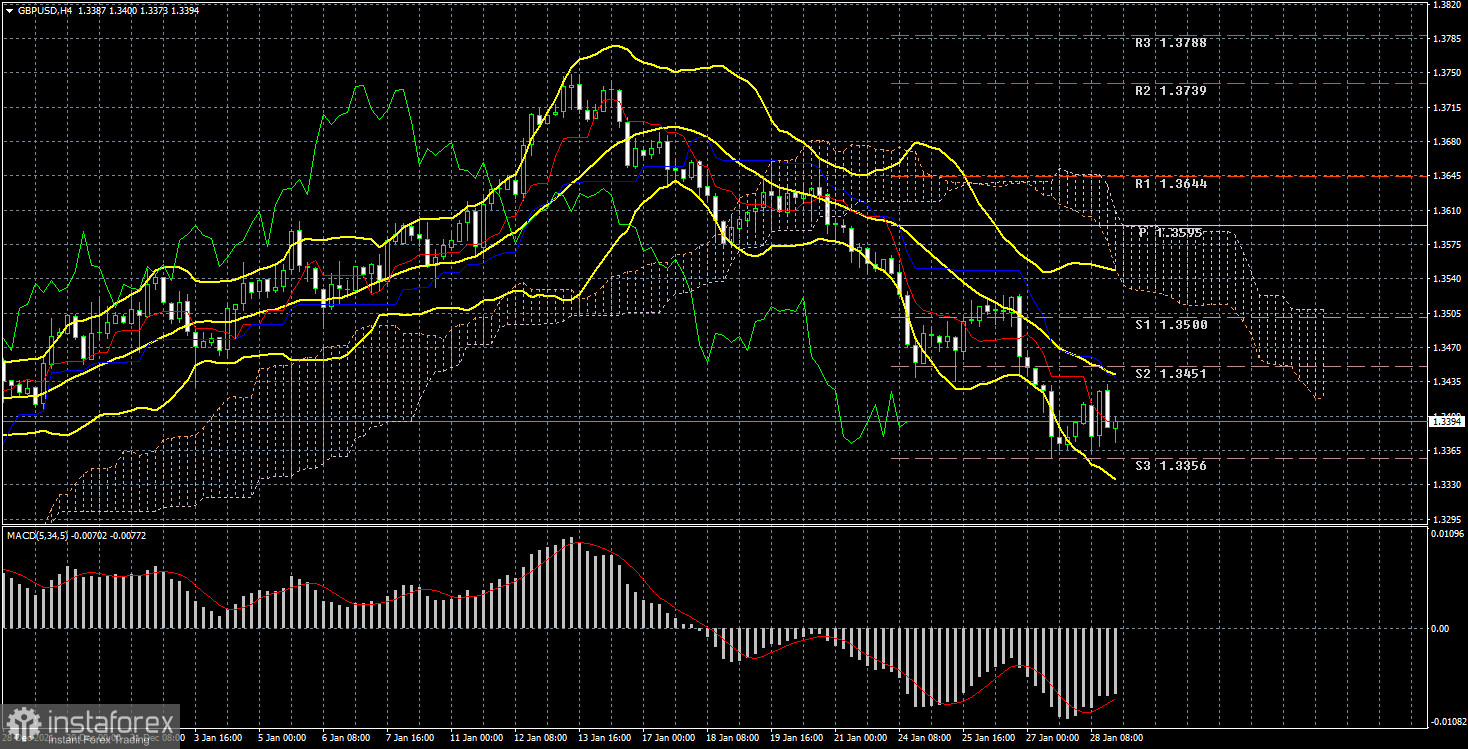Click time axis label 18 Jan 08:00
Viewport: 1468px width, 749px height.
(x=735, y=738)
